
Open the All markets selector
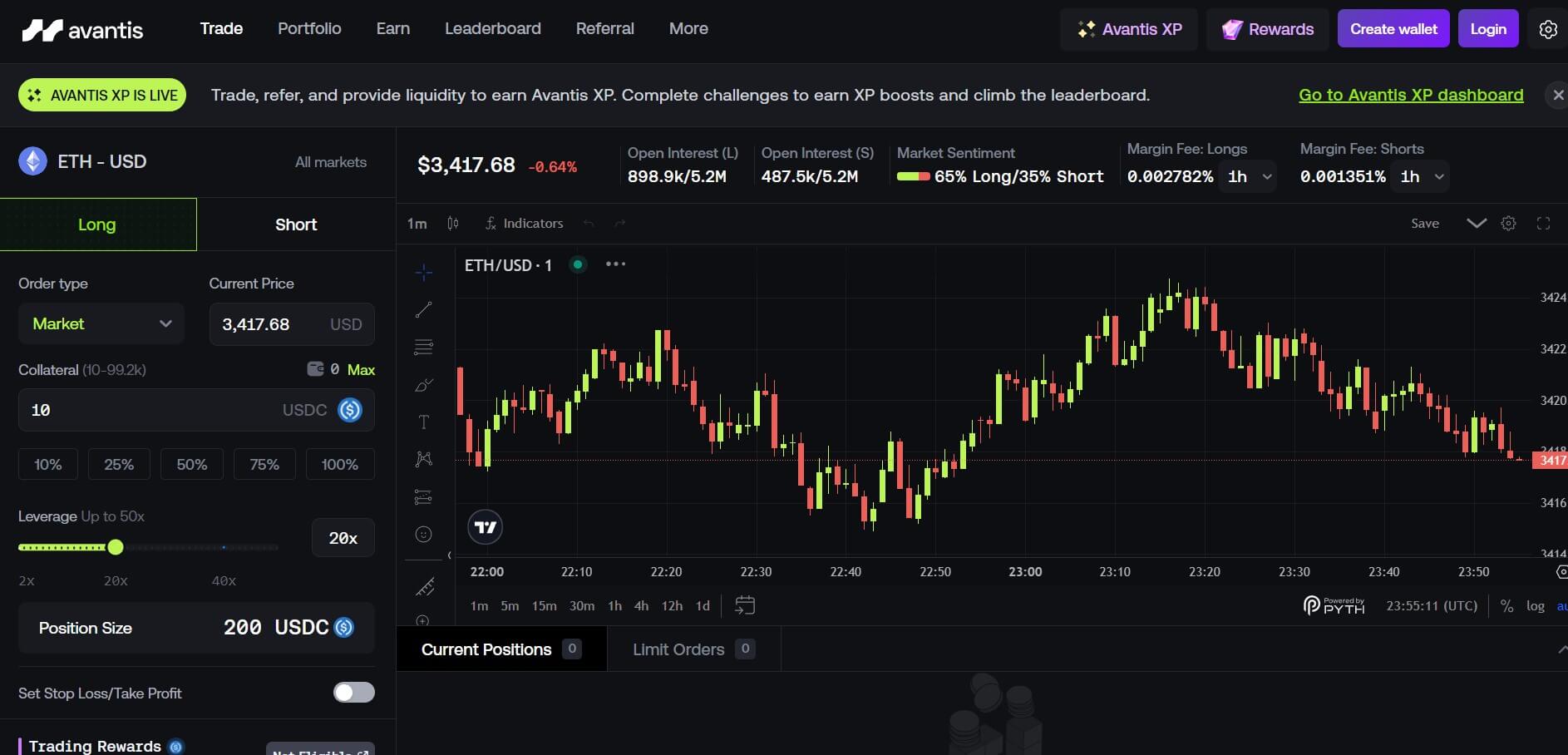[331, 162]
